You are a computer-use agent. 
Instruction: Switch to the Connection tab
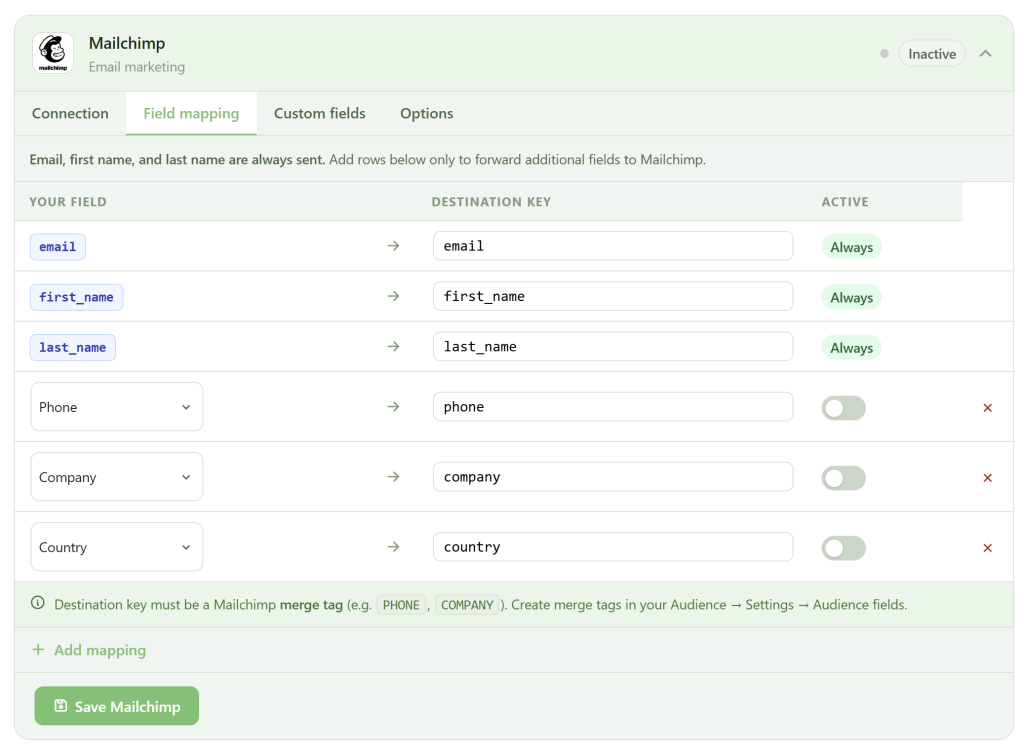71,114
